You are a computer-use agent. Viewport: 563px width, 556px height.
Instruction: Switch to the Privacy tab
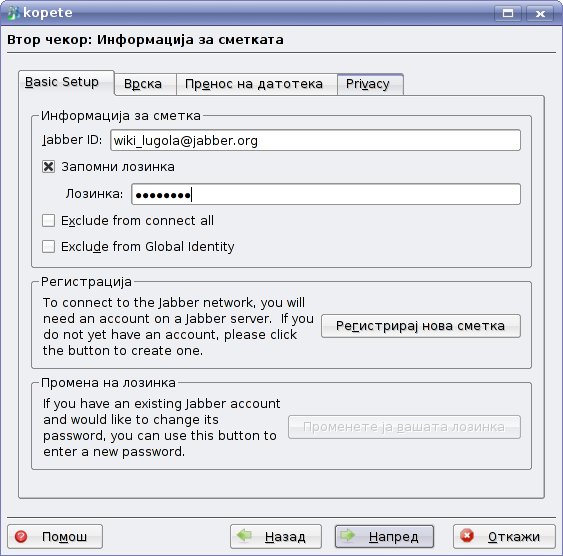click(x=370, y=84)
